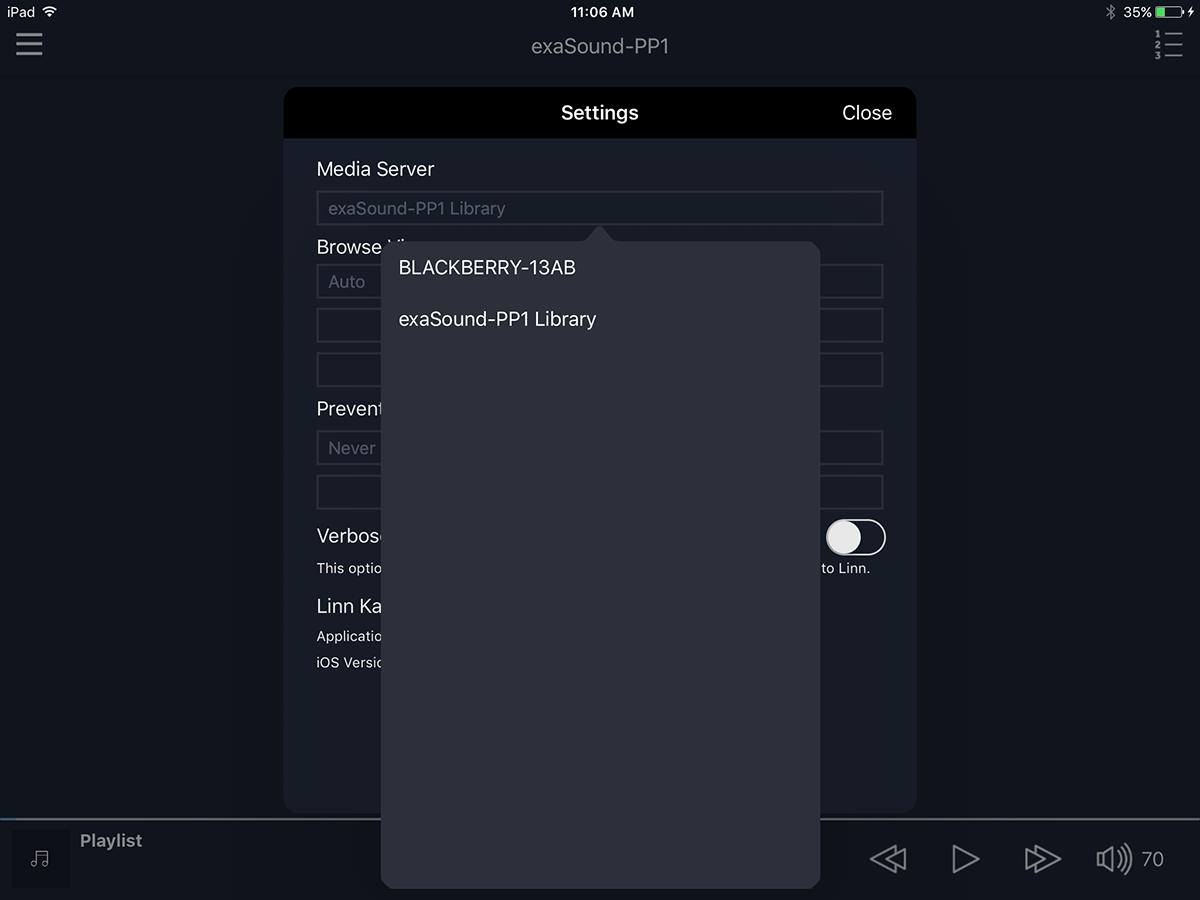Skip back with the rewind icon
Screen dimensions: 1200x900
[888, 859]
